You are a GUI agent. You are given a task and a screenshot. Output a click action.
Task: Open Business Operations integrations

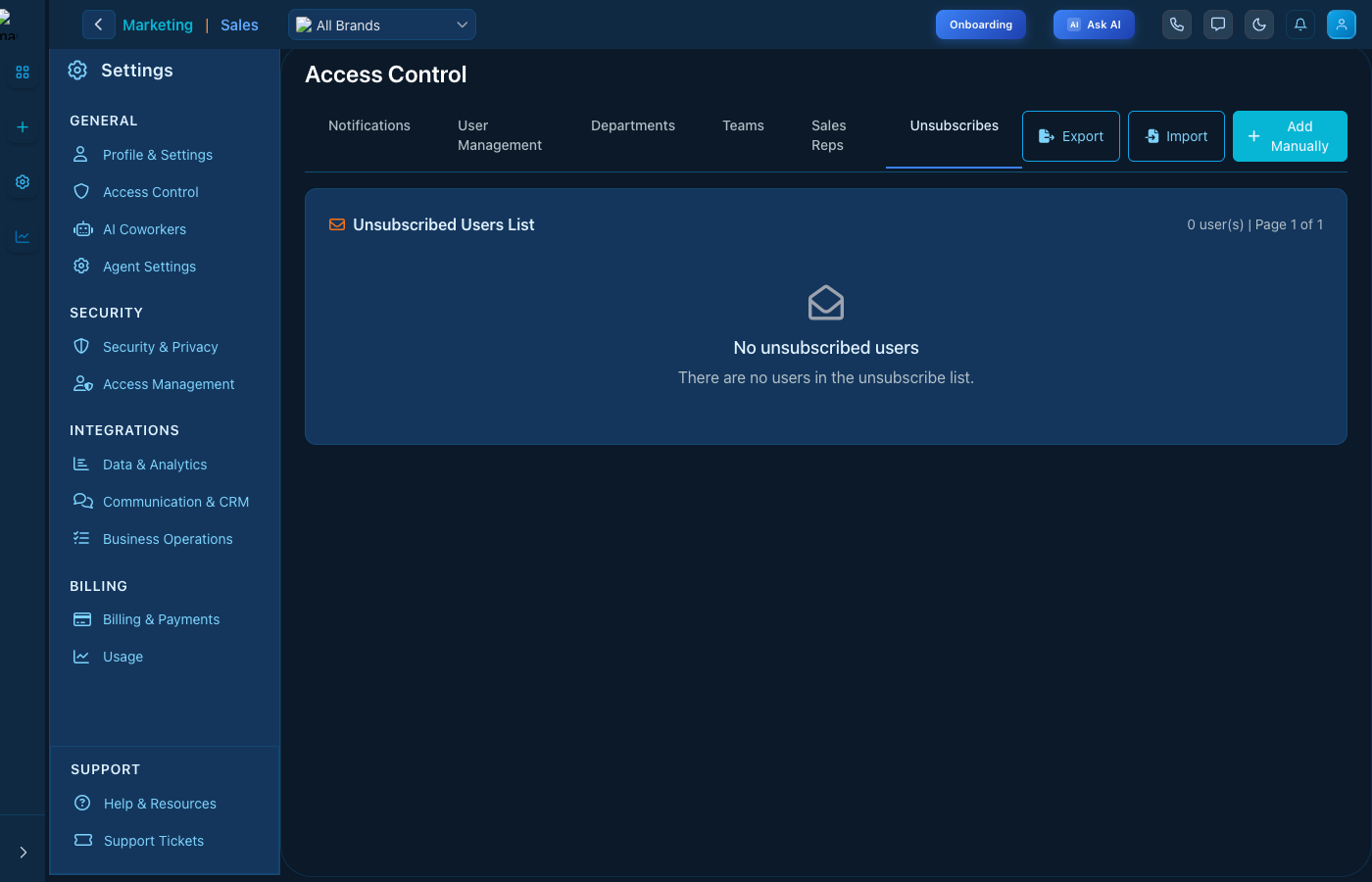168,539
